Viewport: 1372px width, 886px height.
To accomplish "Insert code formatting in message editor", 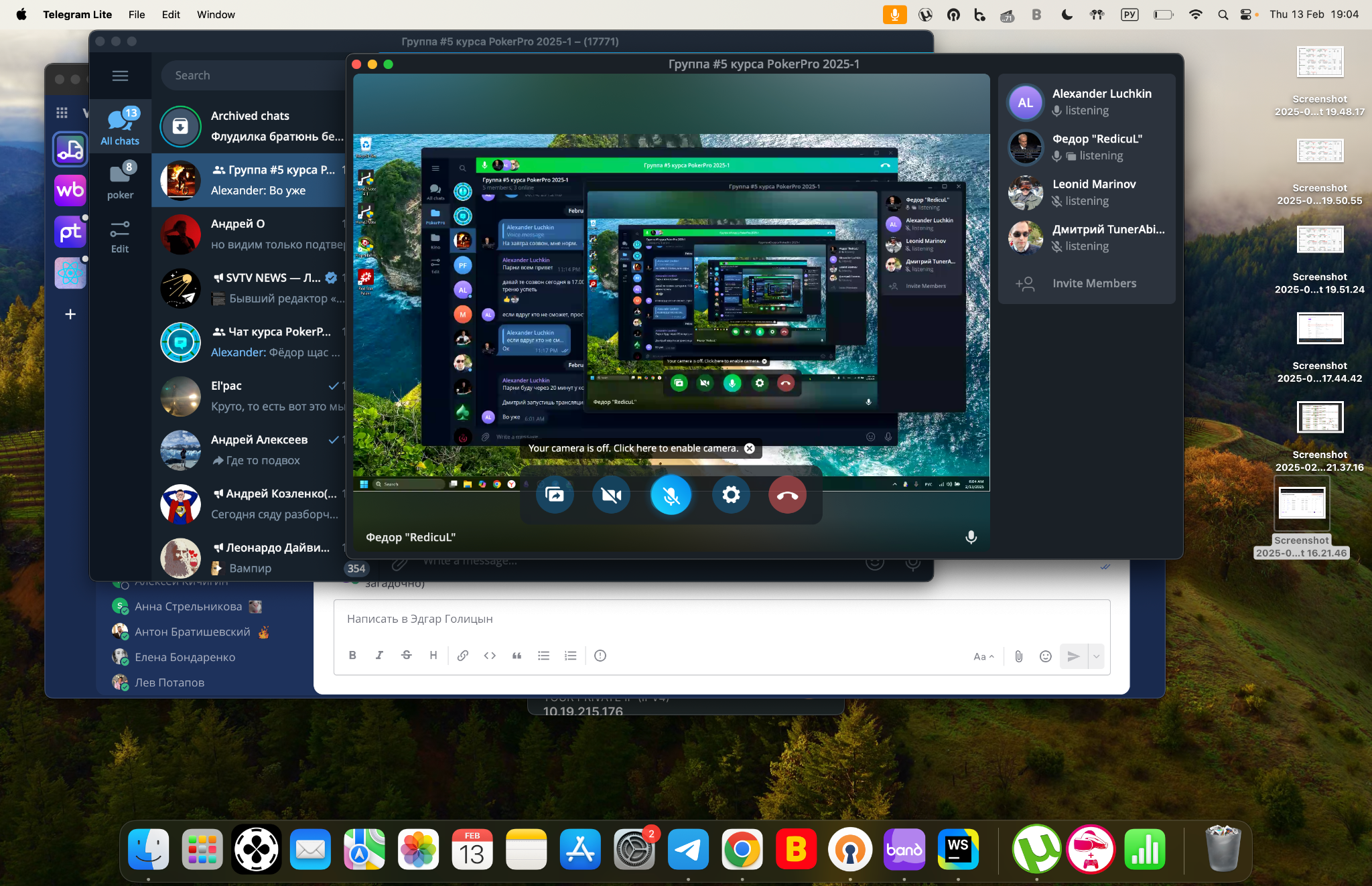I will [x=490, y=656].
